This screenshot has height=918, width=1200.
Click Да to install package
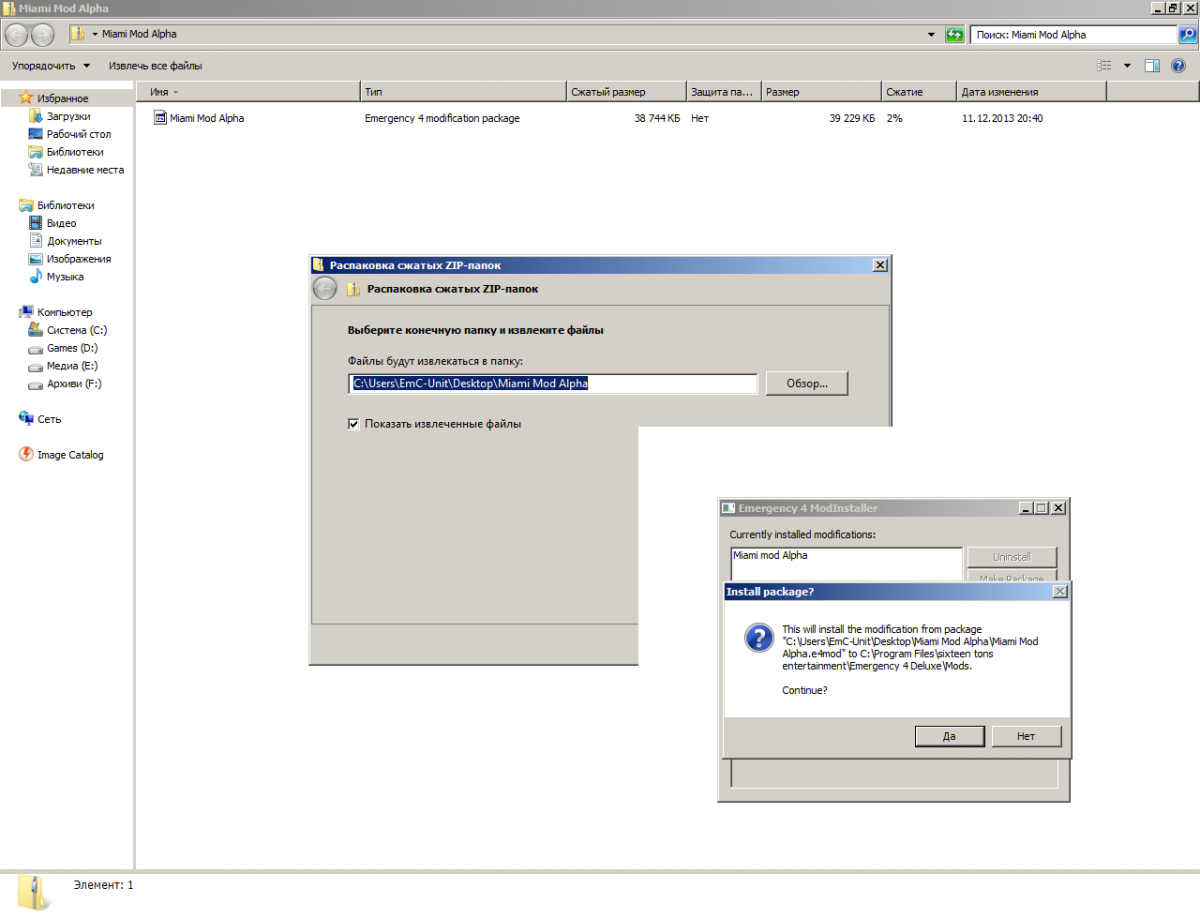pyautogui.click(x=949, y=736)
